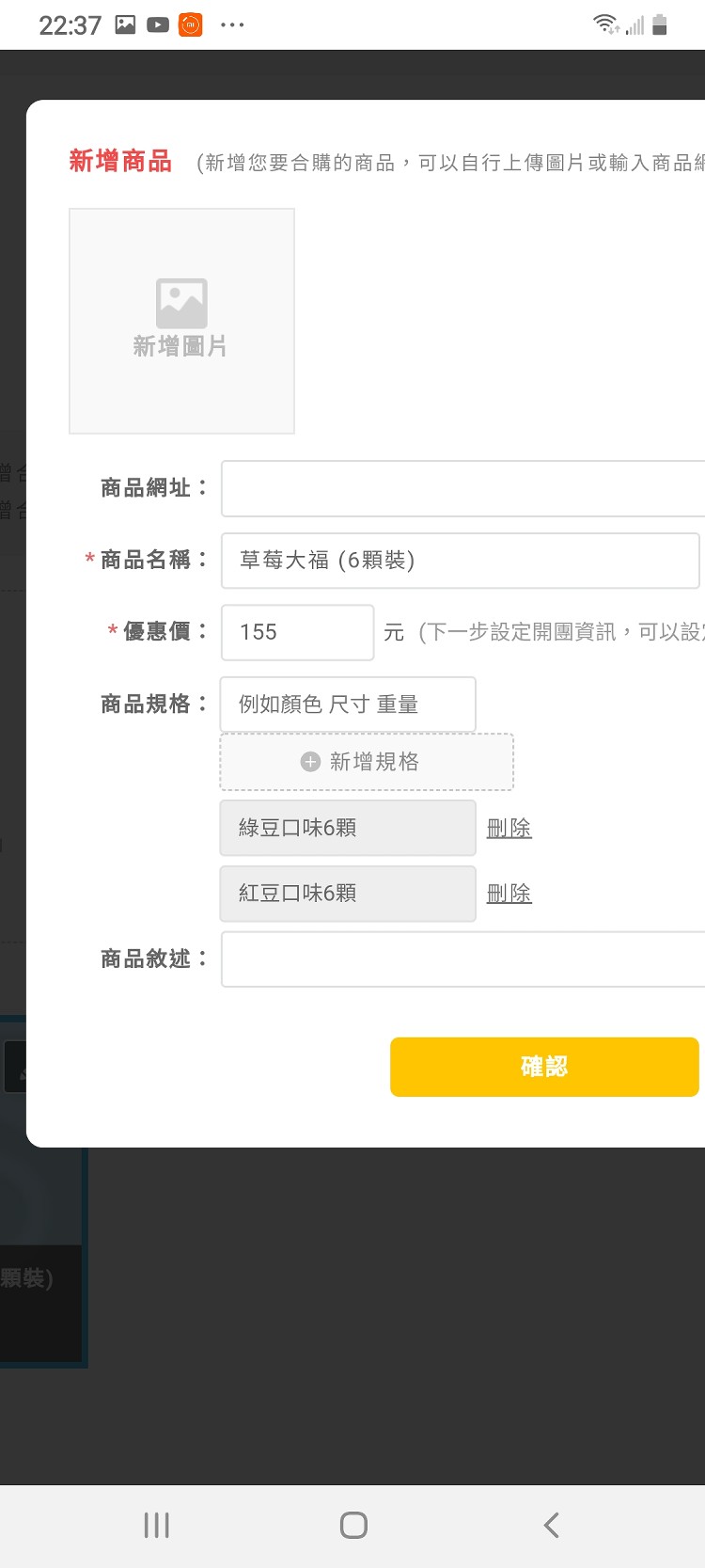Tap the battery status icon
The width and height of the screenshot is (705, 1568).
[x=660, y=24]
